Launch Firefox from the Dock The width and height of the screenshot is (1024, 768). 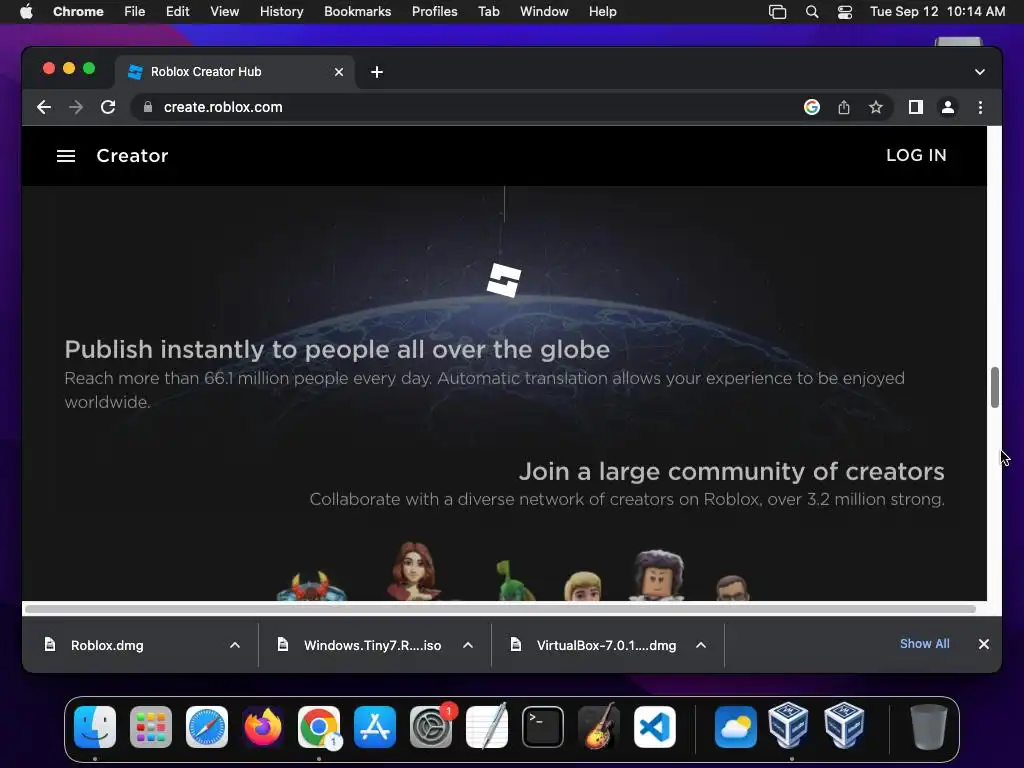point(263,727)
